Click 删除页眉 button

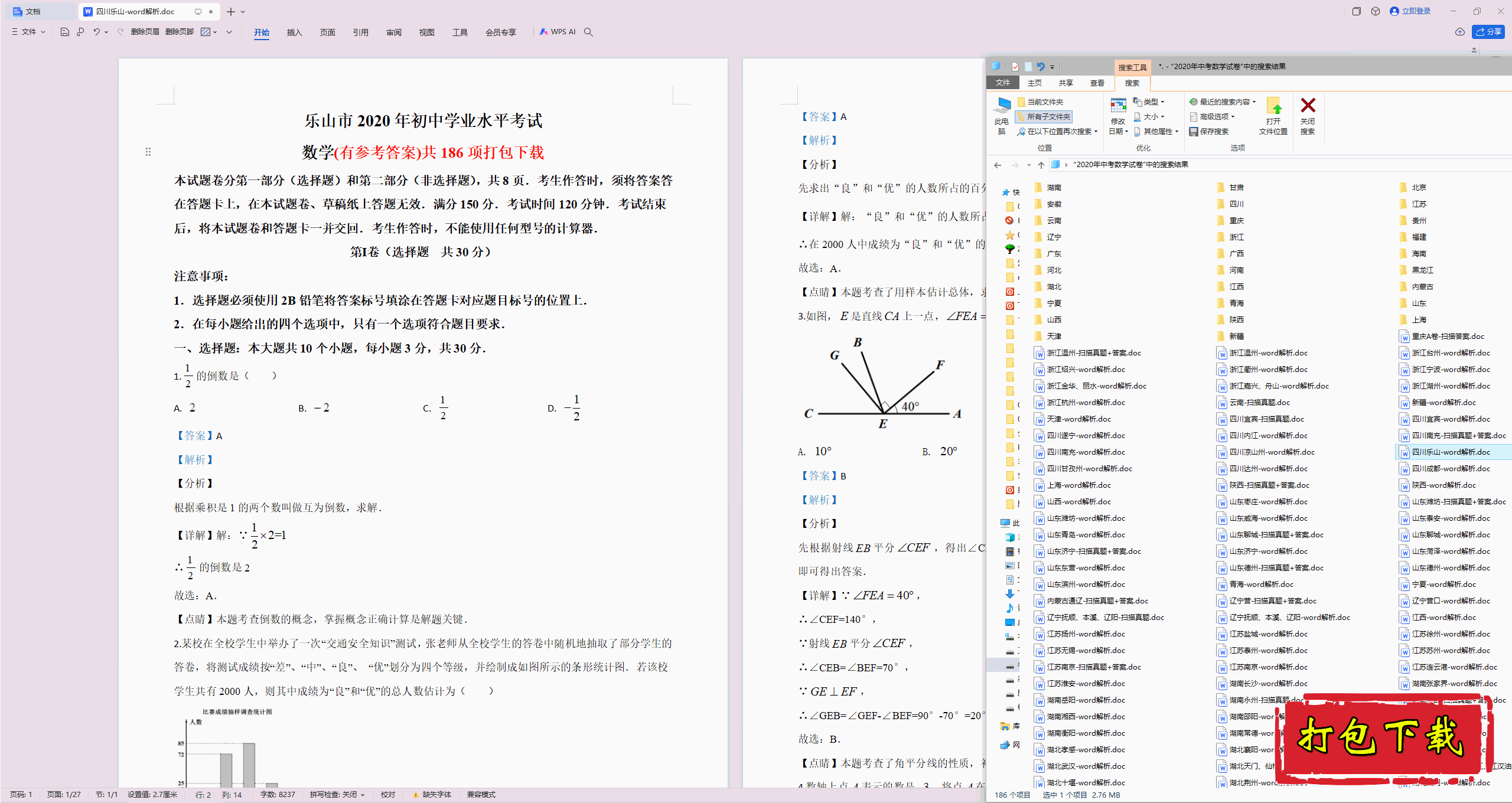(x=145, y=32)
